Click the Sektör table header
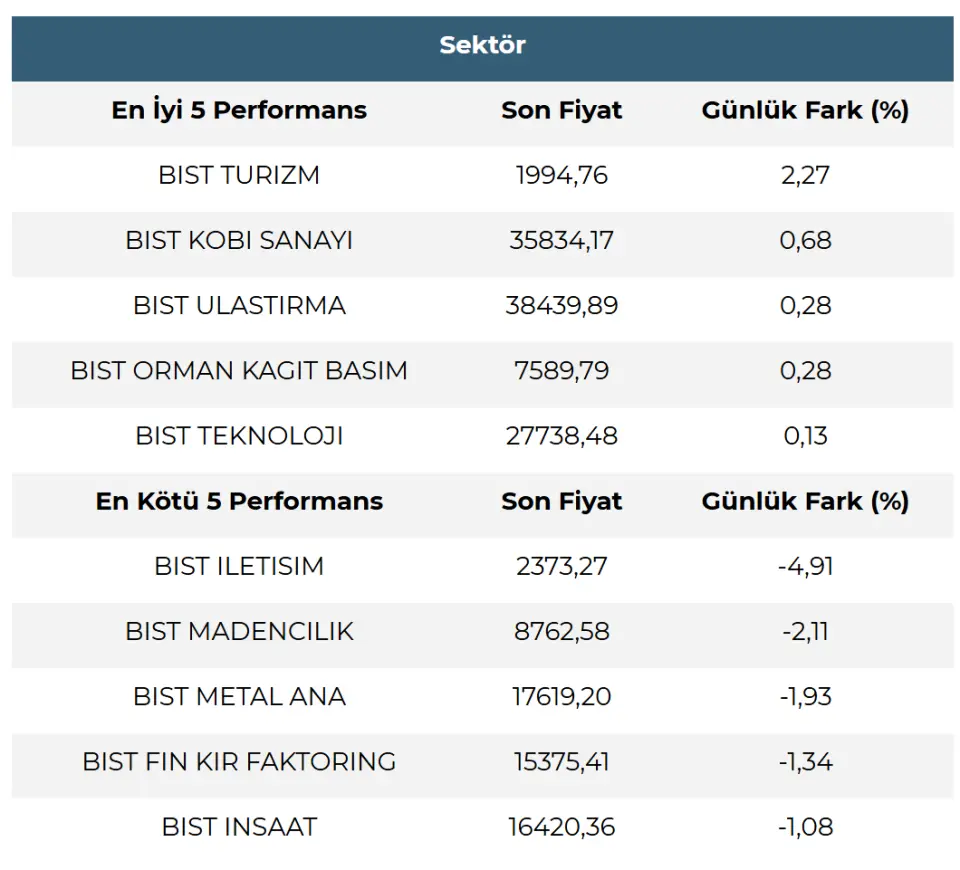960x870 pixels. point(482,45)
